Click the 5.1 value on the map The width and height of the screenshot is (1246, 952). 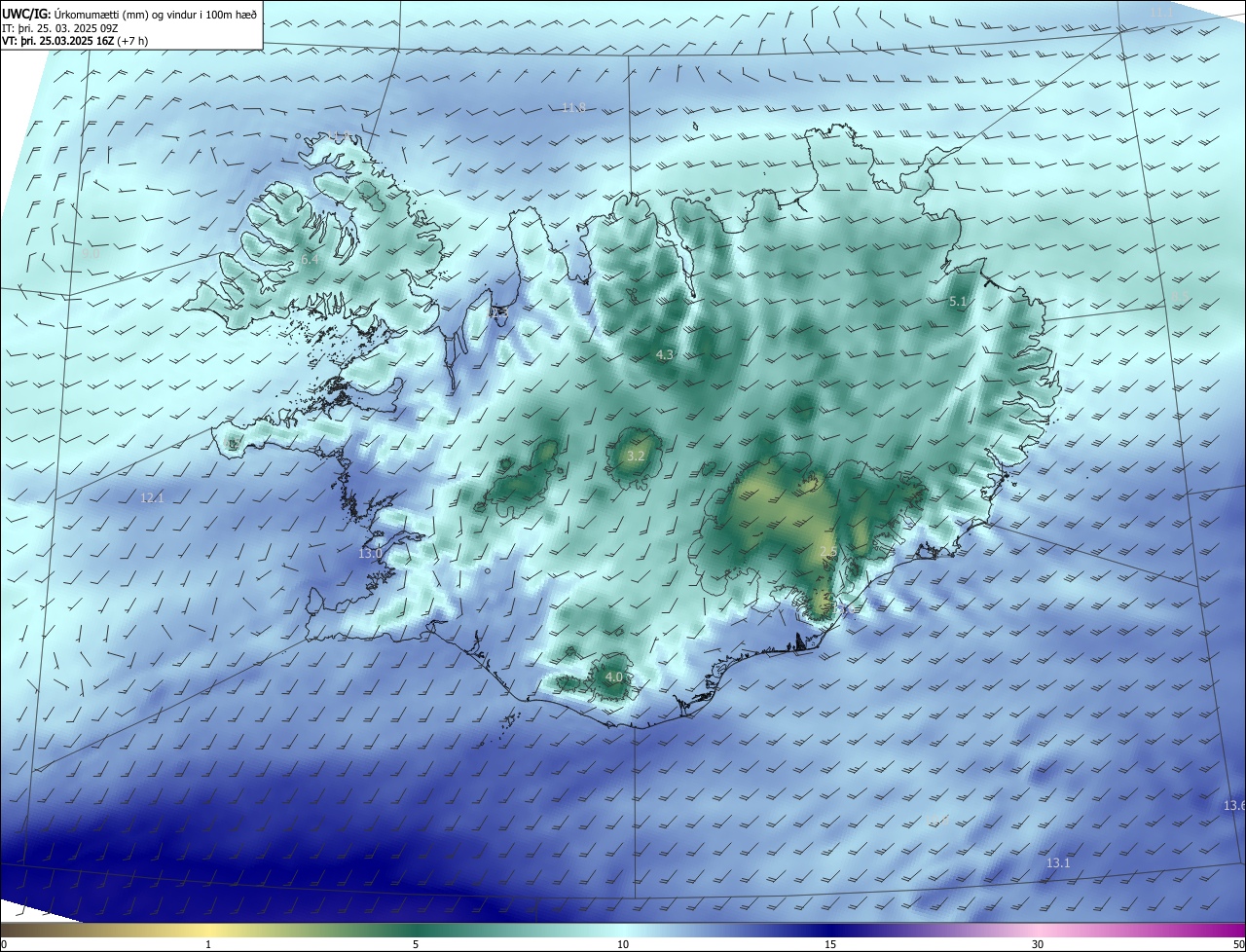coord(957,302)
